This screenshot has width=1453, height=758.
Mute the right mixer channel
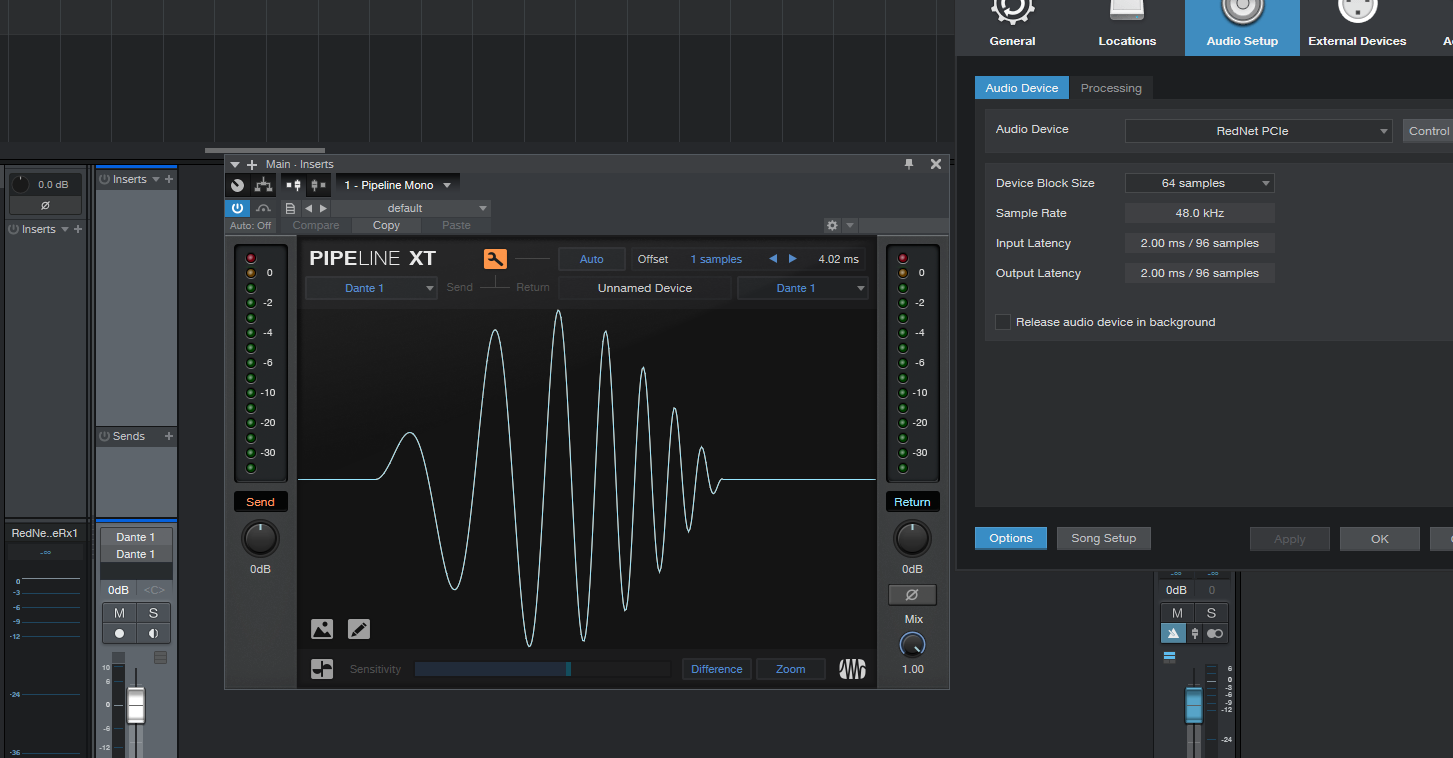click(1177, 613)
